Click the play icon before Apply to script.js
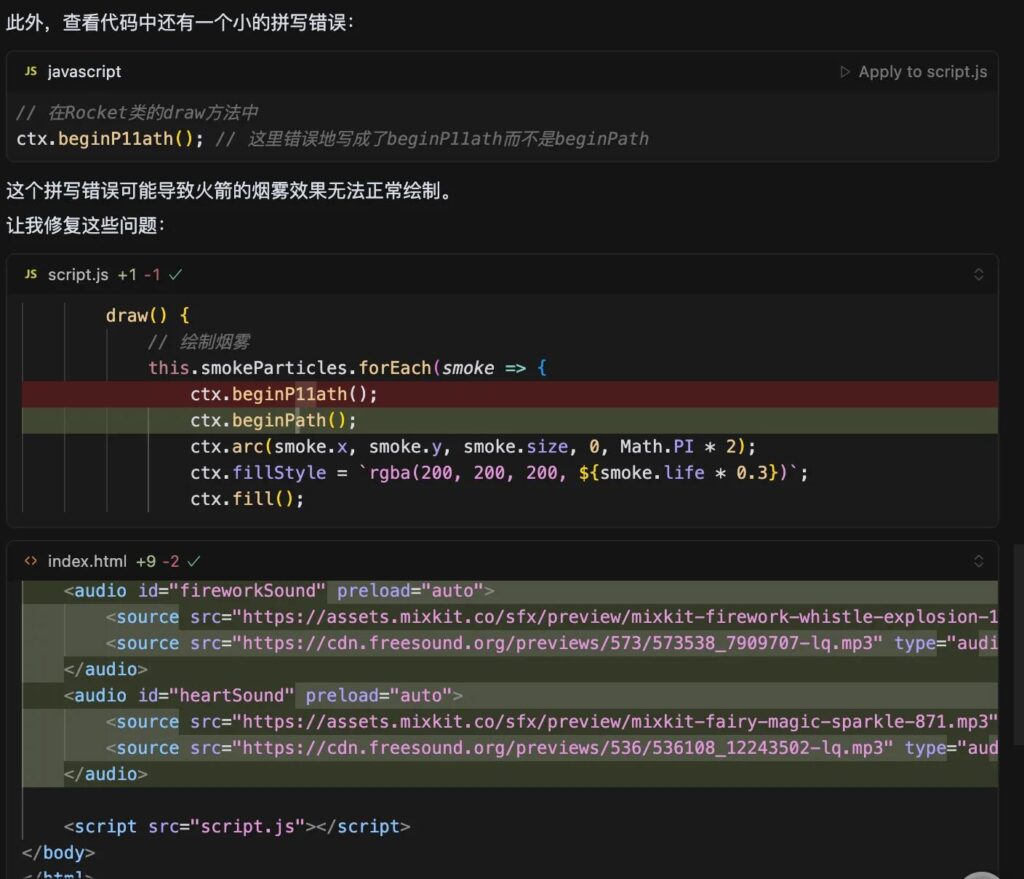The image size is (1024, 879). click(x=845, y=72)
